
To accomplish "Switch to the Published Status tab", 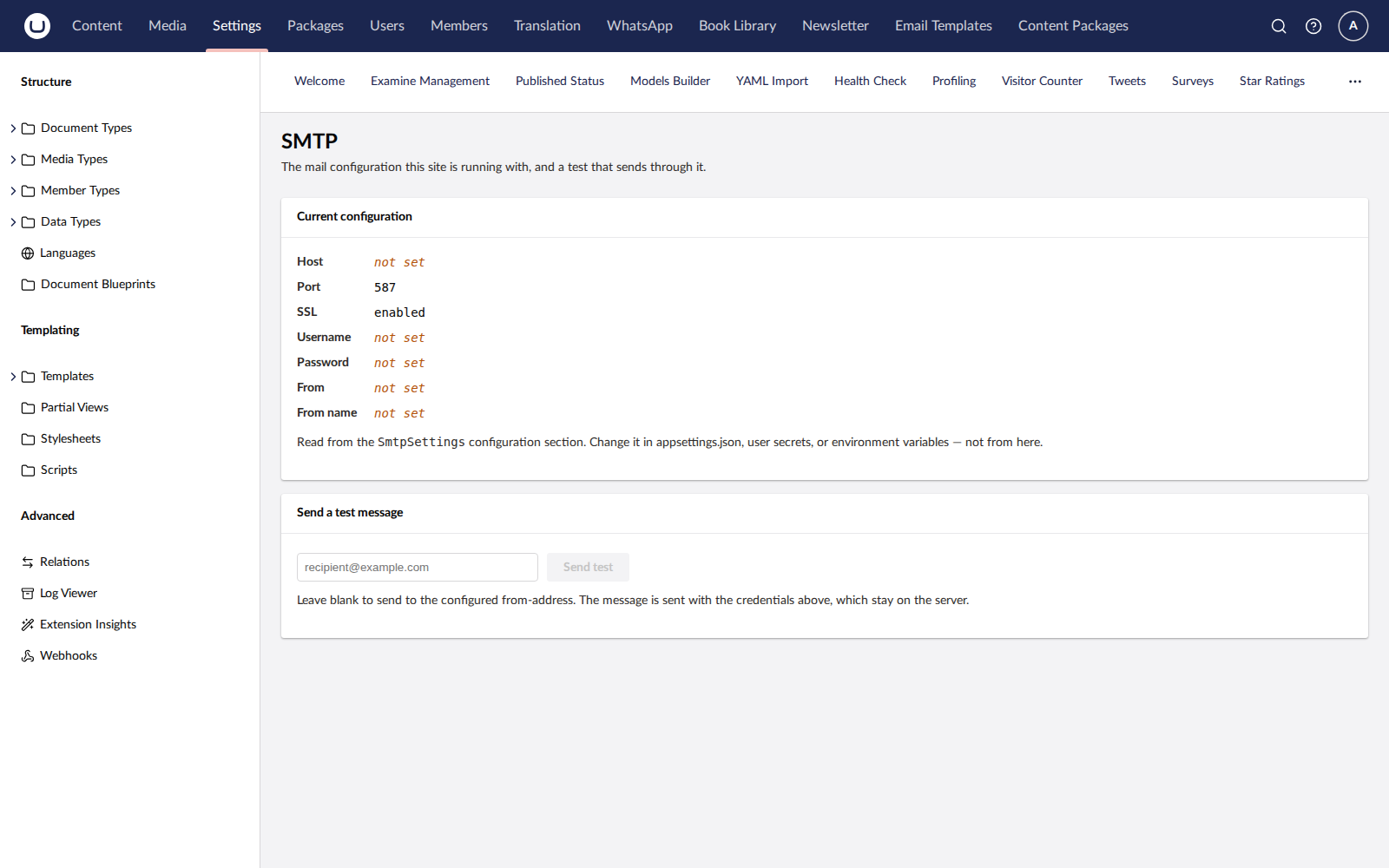I will (x=560, y=82).
